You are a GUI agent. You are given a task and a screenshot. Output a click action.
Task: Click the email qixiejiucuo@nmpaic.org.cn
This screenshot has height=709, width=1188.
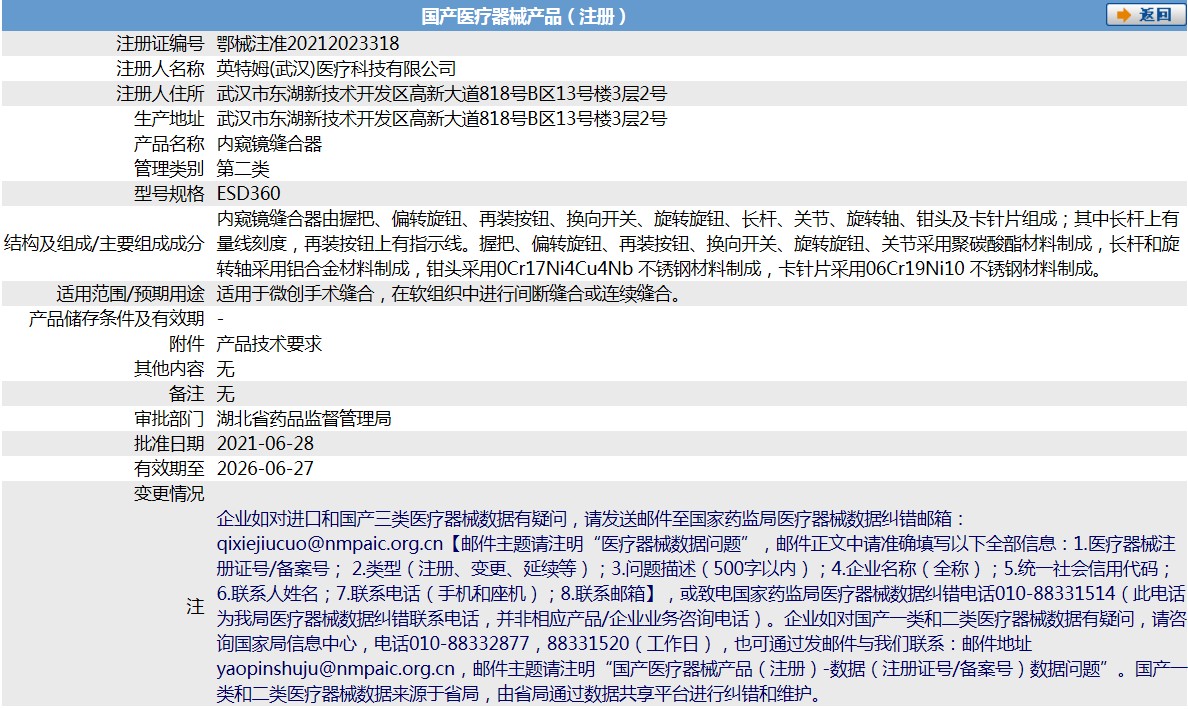click(330, 544)
